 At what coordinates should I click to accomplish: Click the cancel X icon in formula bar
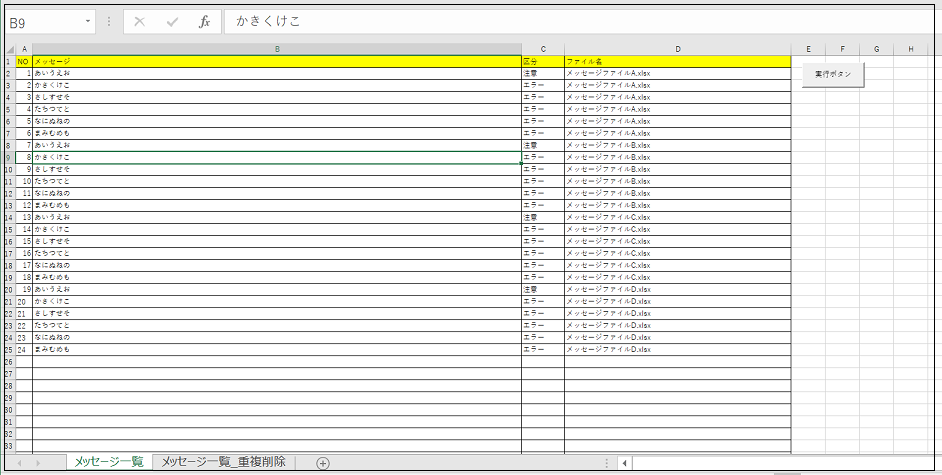coord(139,22)
